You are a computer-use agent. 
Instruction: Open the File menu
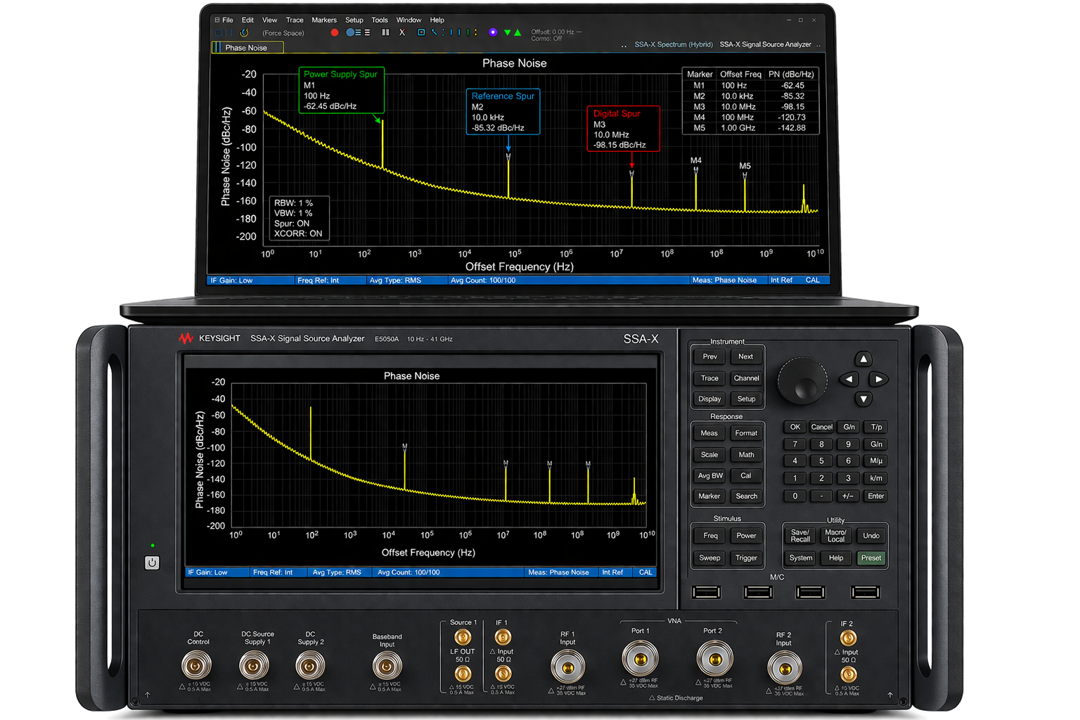coord(227,20)
